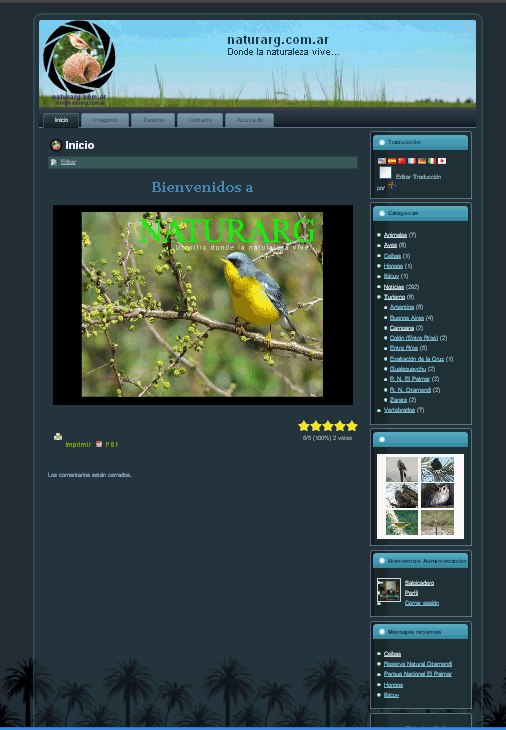Viewport: 506px width, 730px height.
Task: Click the NATURARG yellow bird main image
Action: click(202, 304)
